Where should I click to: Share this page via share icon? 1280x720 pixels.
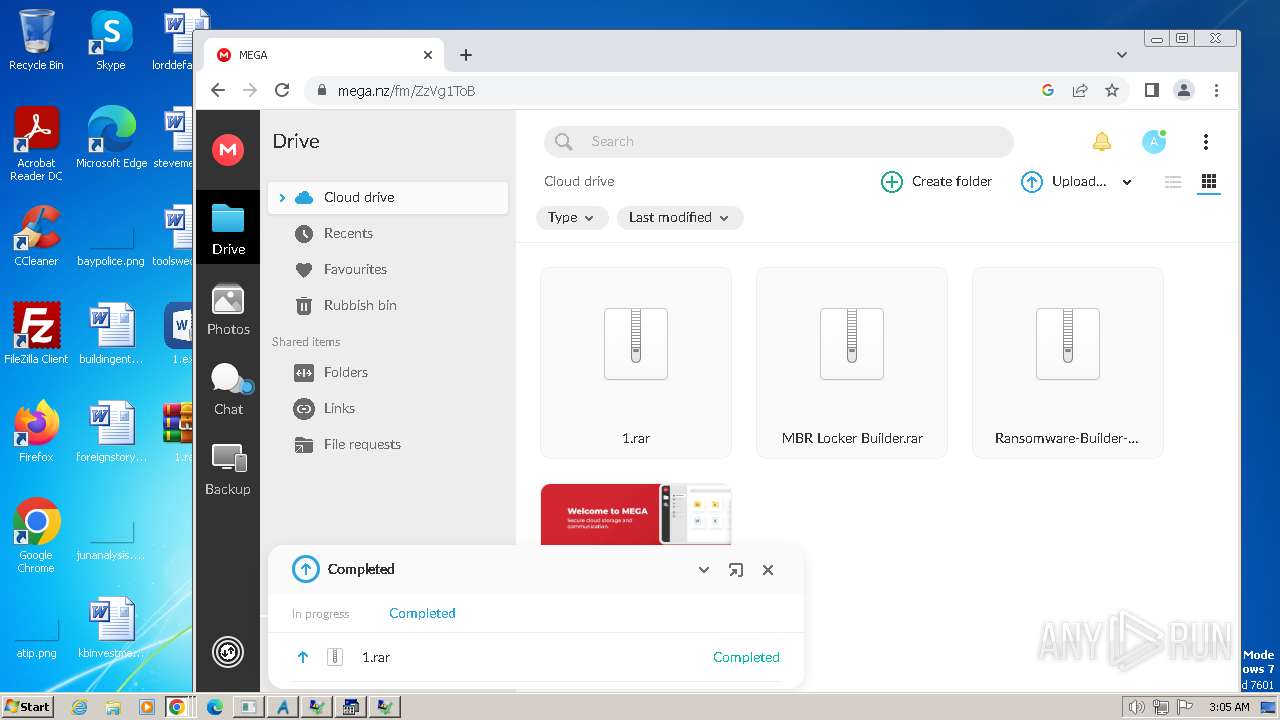point(1080,90)
